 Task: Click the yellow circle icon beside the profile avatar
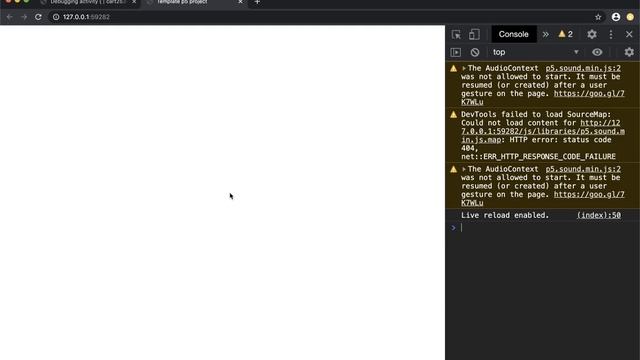point(630,17)
